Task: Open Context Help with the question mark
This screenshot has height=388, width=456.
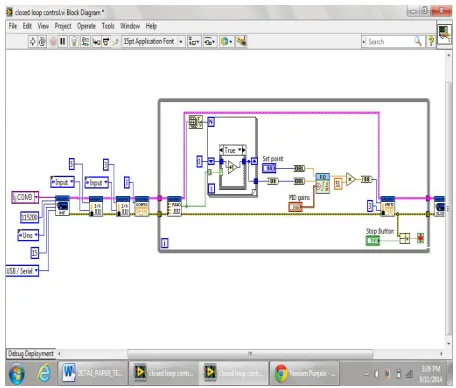Action: tap(431, 41)
